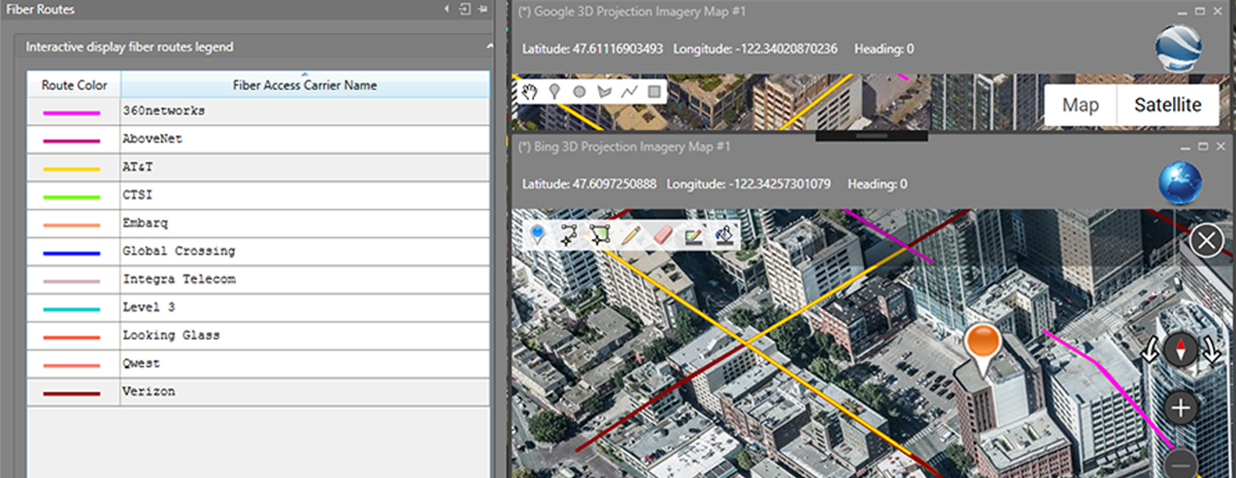Open the Fiber Routes panel left arrow menu
This screenshot has width=1236, height=478.
tap(447, 9)
